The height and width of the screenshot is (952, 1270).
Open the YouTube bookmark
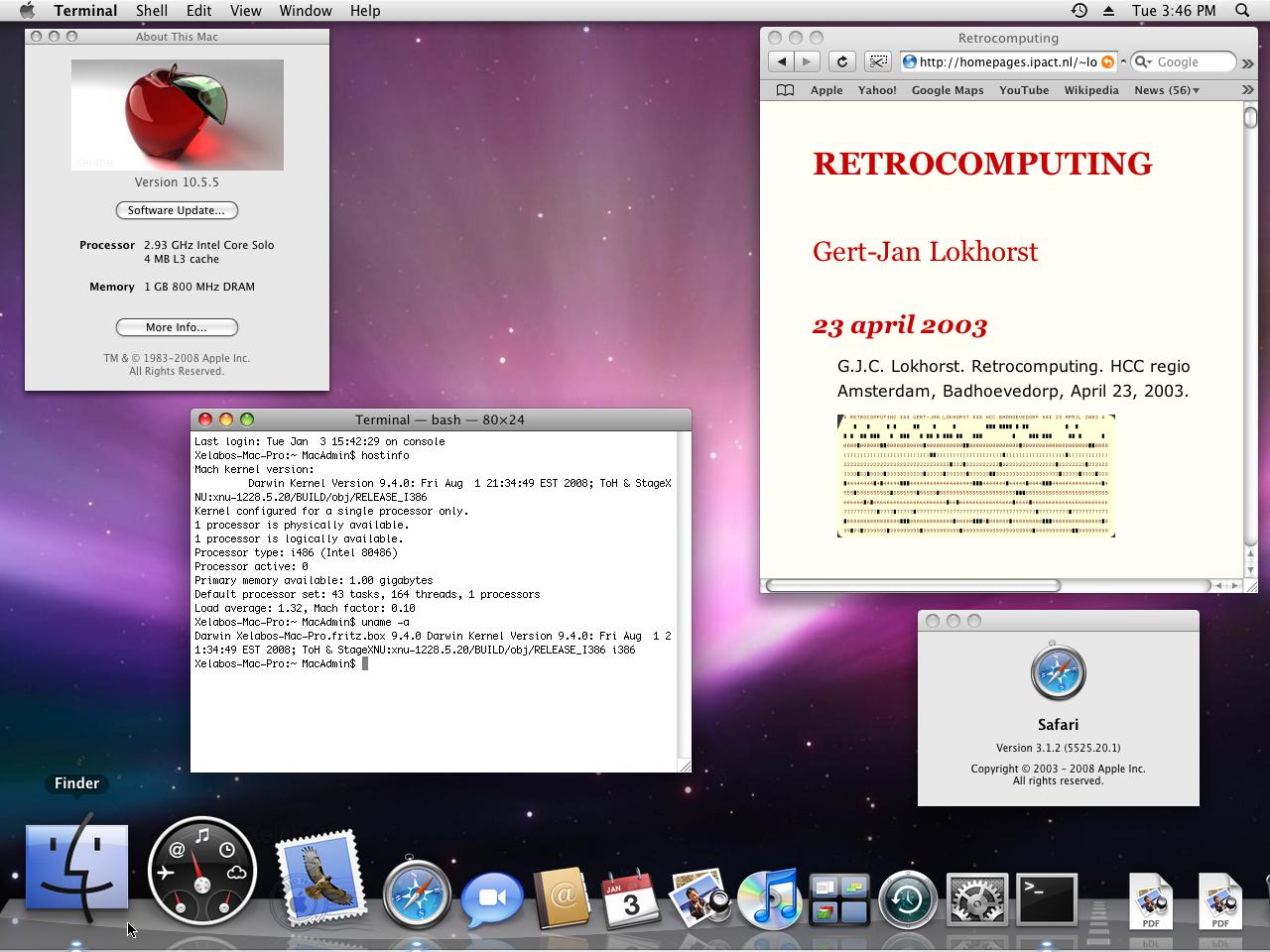1024,90
